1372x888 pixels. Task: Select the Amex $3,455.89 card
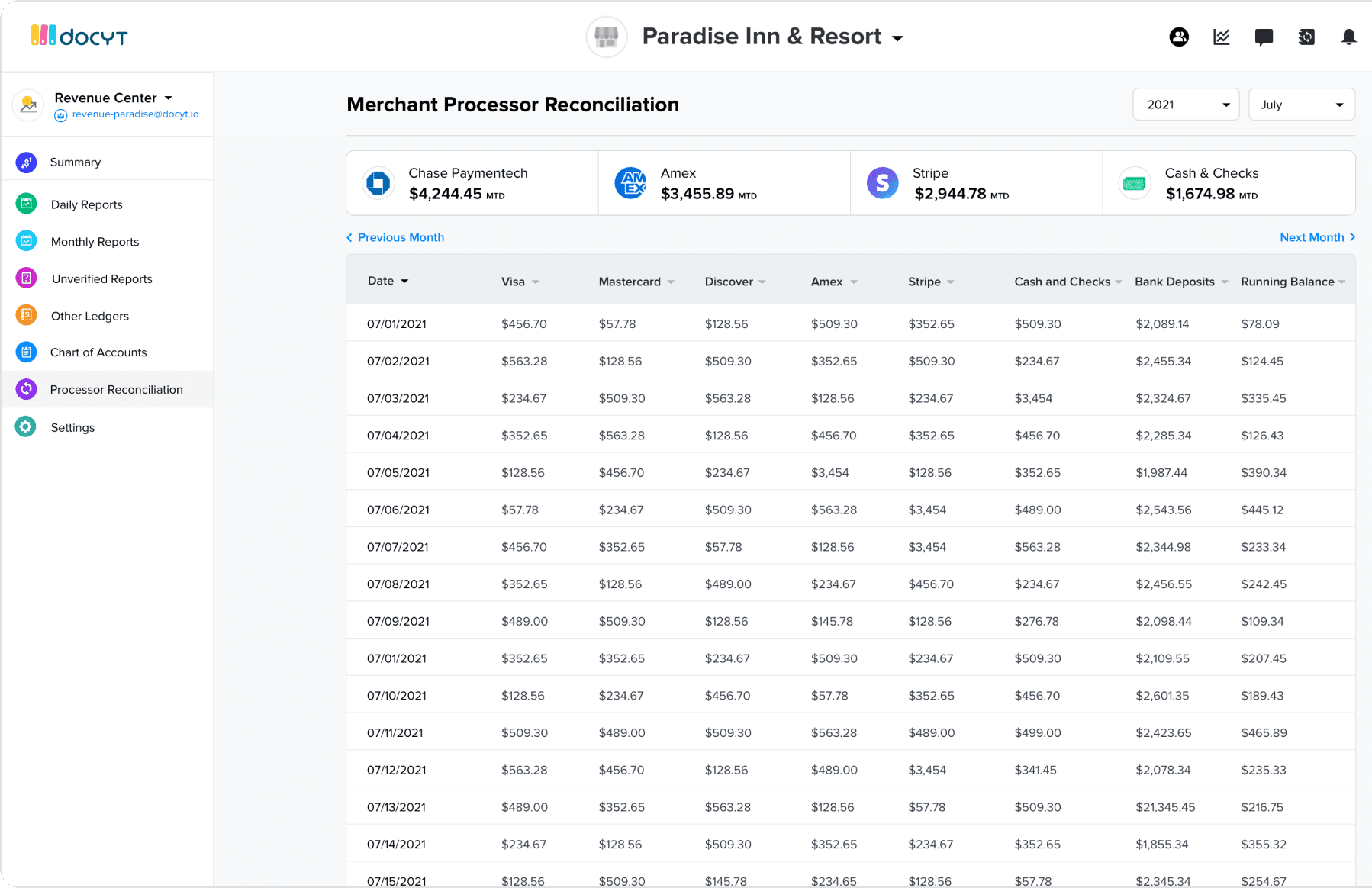[x=725, y=183]
